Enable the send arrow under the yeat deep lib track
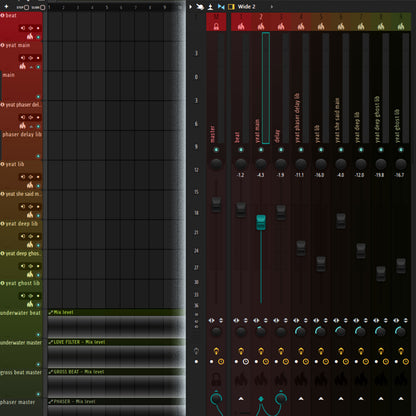 (x=361, y=399)
